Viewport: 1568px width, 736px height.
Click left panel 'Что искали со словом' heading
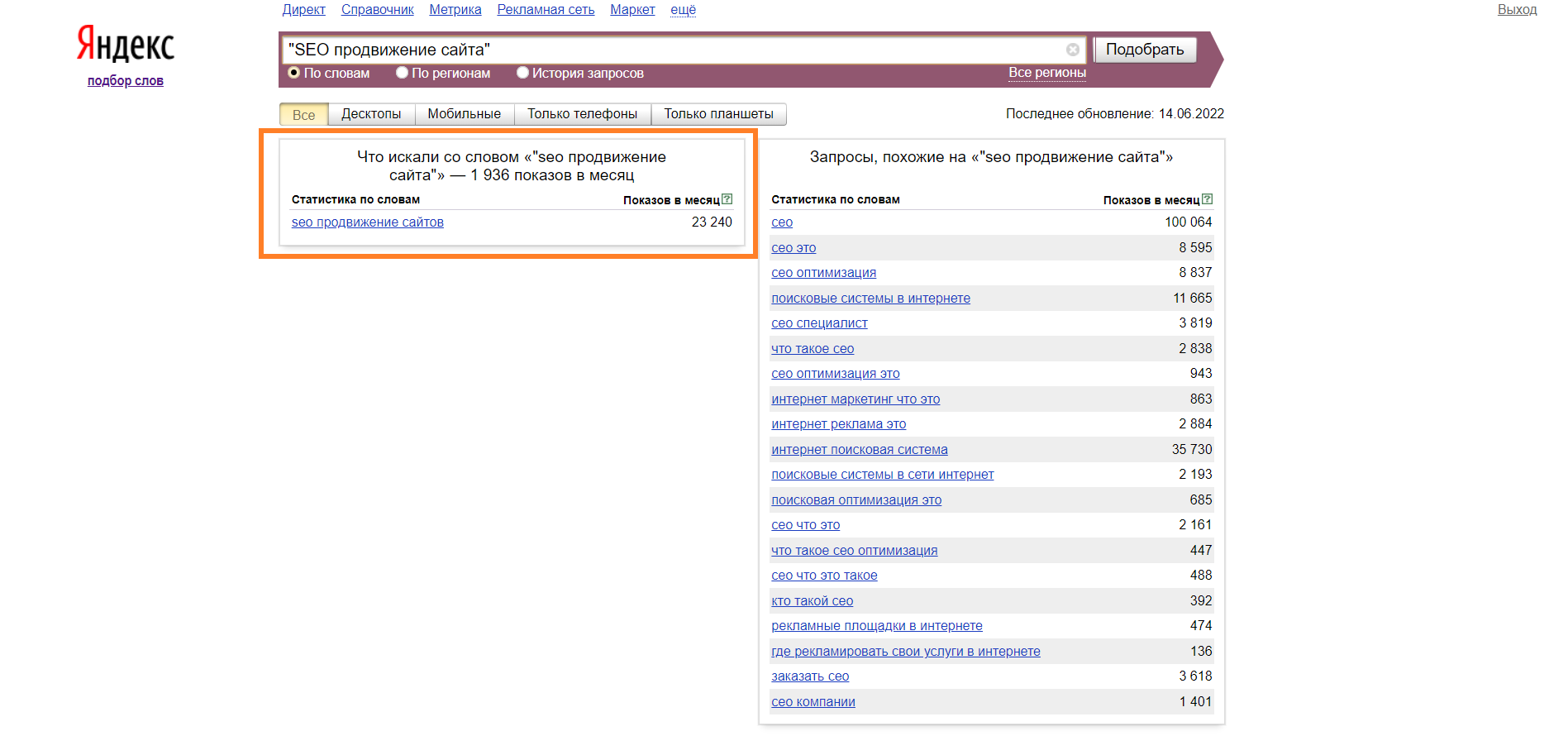[512, 166]
